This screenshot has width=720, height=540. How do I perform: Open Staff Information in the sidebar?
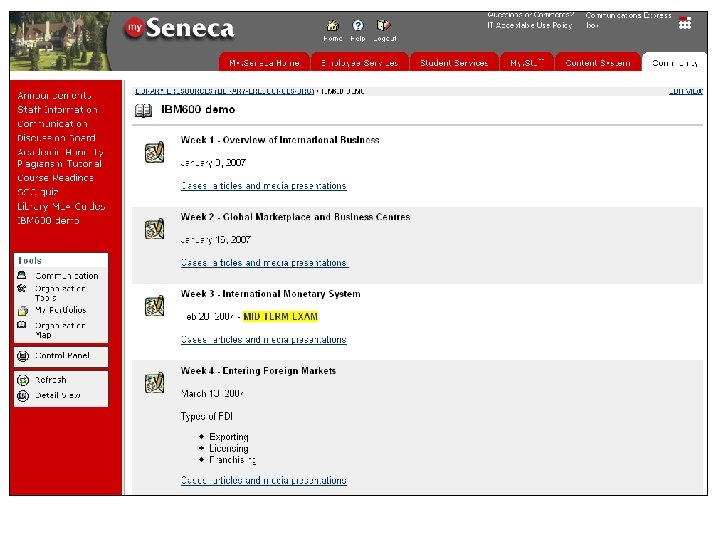pyautogui.click(x=57, y=110)
